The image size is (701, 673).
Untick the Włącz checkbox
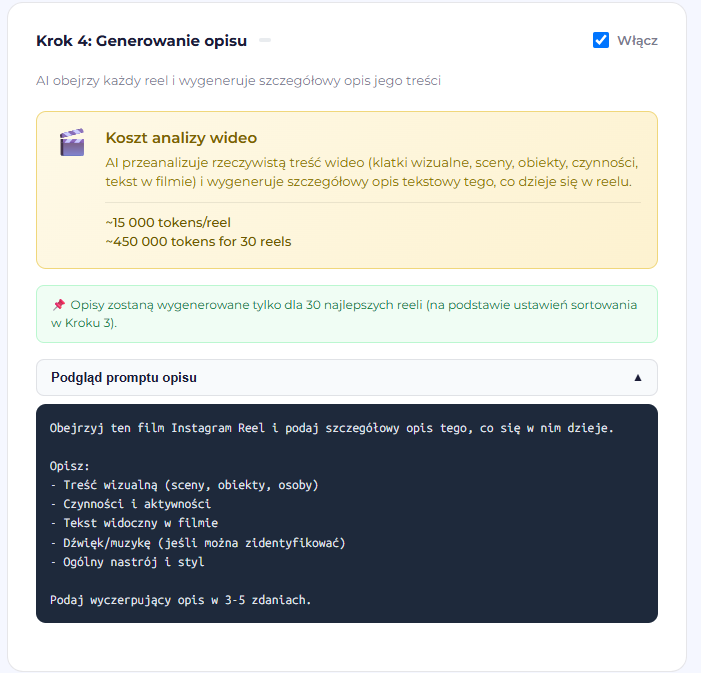coord(600,40)
